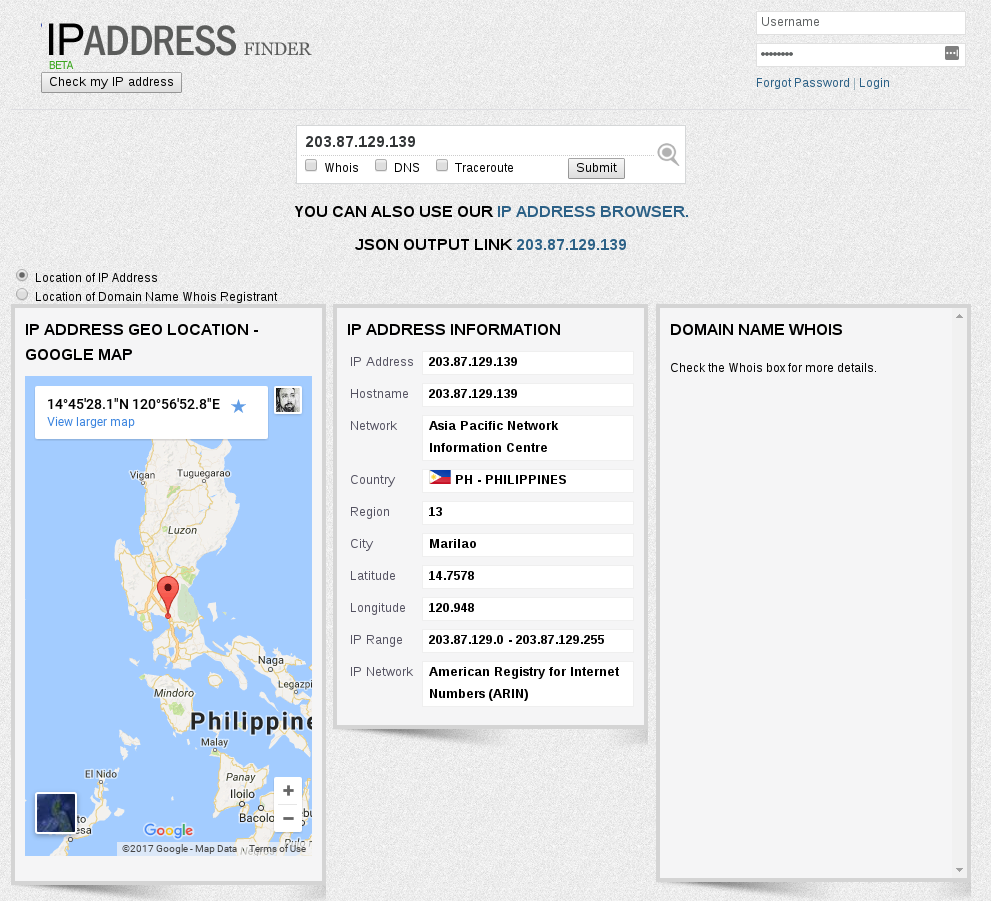Screen dimensions: 991x901
Task: Click the Tuguegarao label on the map
Action: (204, 473)
